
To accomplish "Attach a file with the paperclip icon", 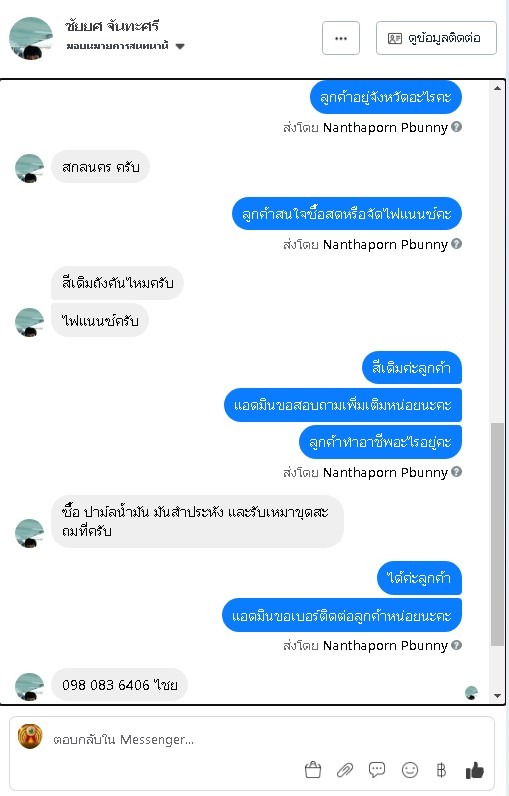I will pos(345,770).
